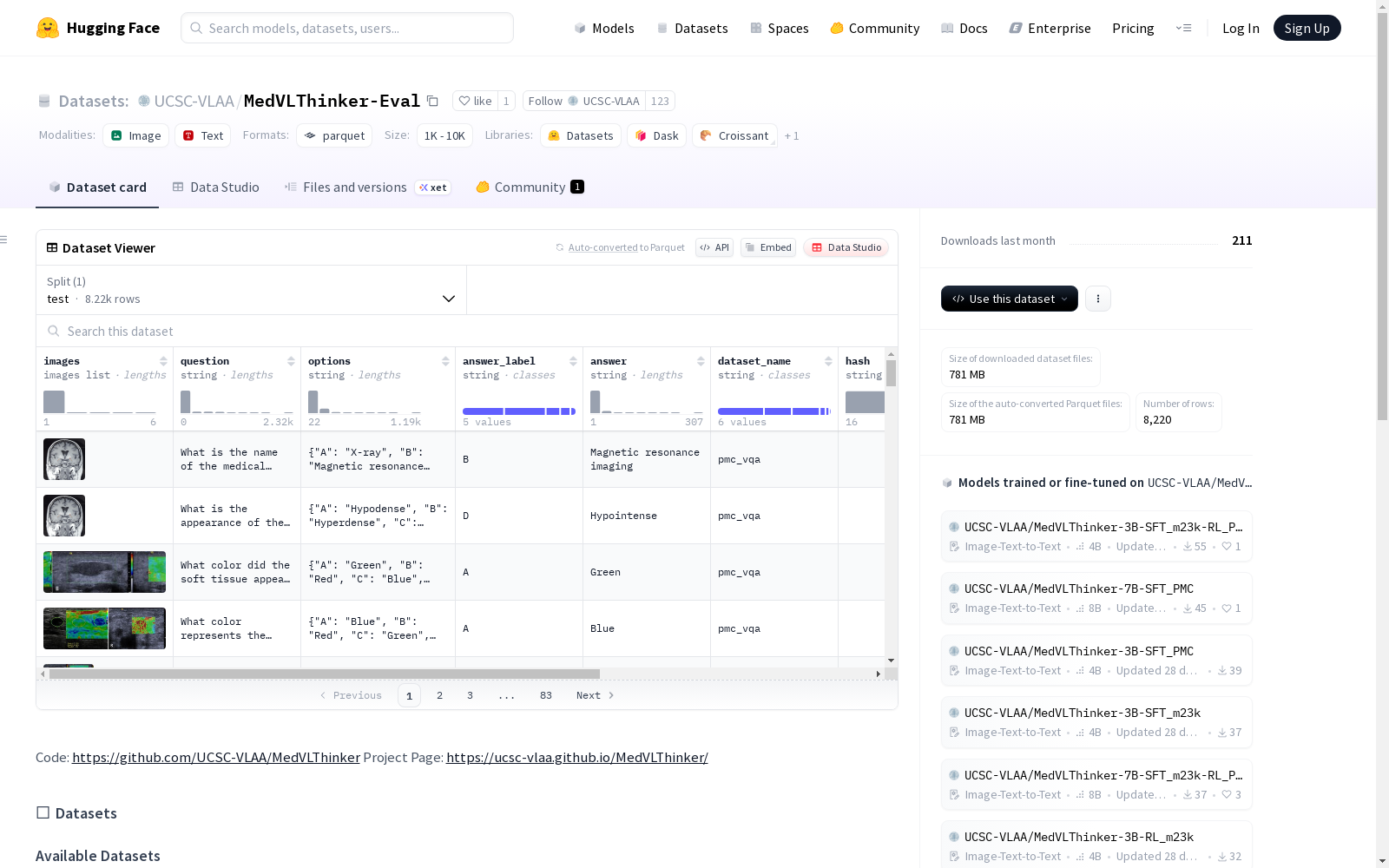The image size is (1389, 868).
Task: Open the Files and versions tab
Action: 367,187
